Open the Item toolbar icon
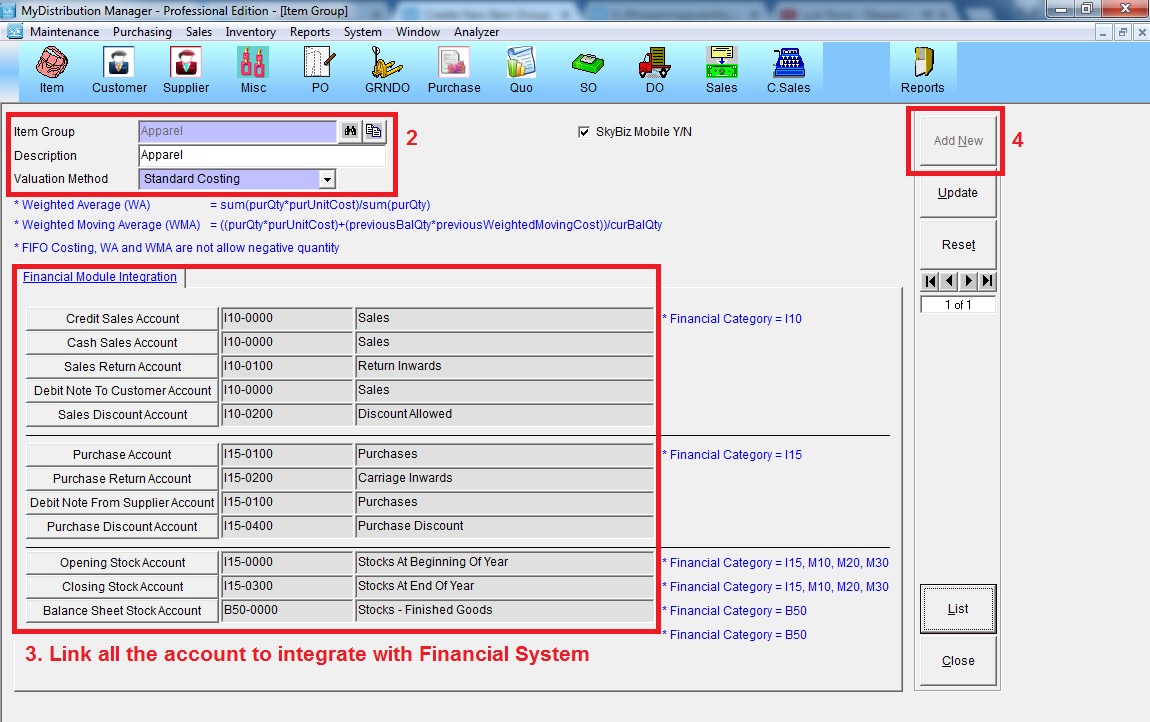Screen dimensions: 1150x722 pyautogui.click(x=51, y=70)
